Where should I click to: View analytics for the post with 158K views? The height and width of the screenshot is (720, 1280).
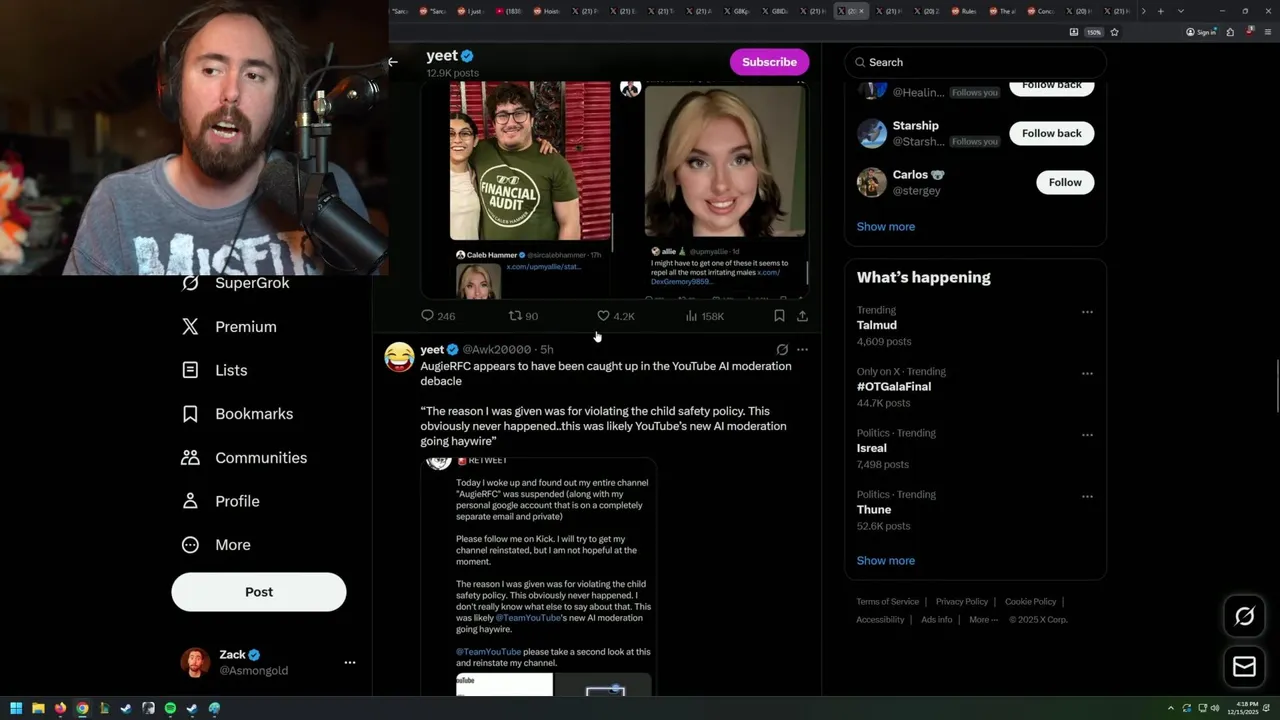[x=704, y=316]
